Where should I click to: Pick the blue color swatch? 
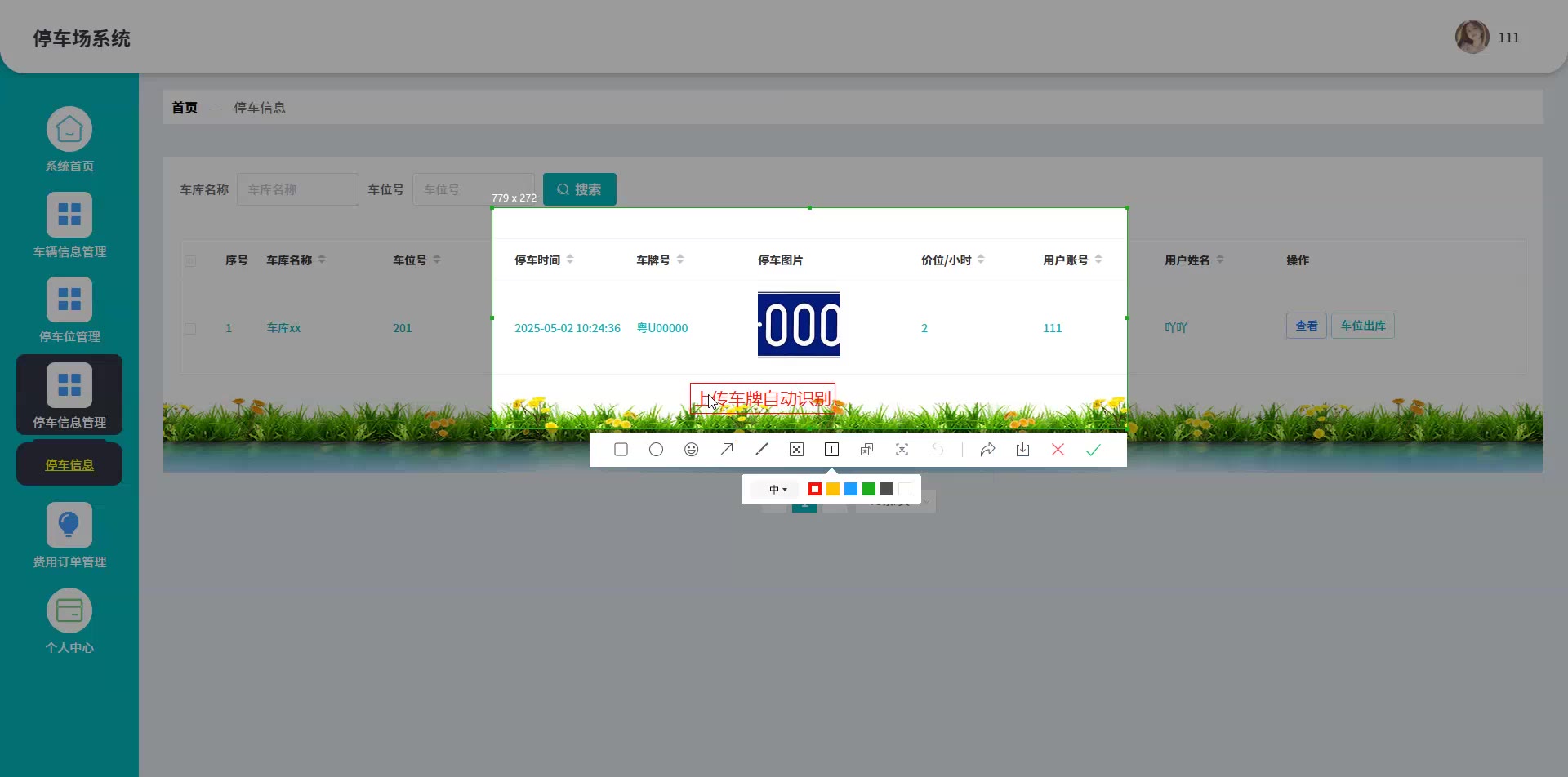point(851,489)
